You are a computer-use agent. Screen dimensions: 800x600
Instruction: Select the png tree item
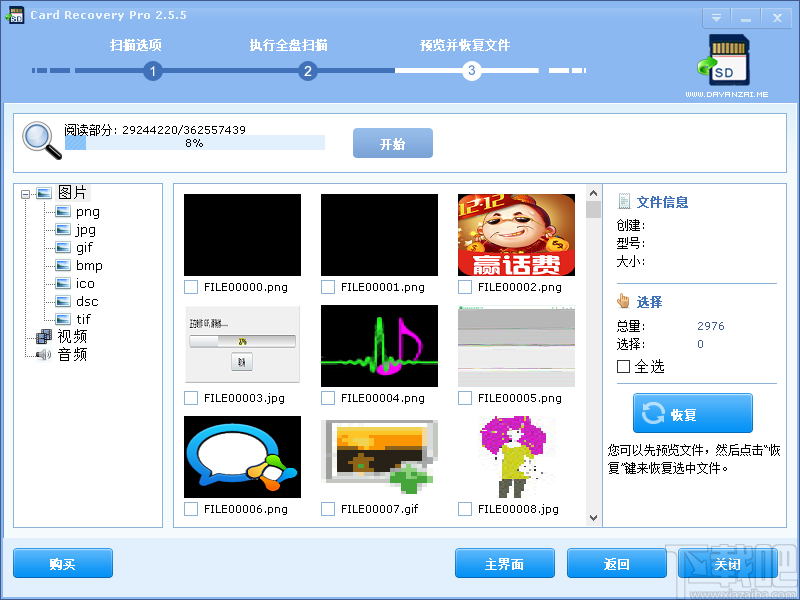(88, 212)
